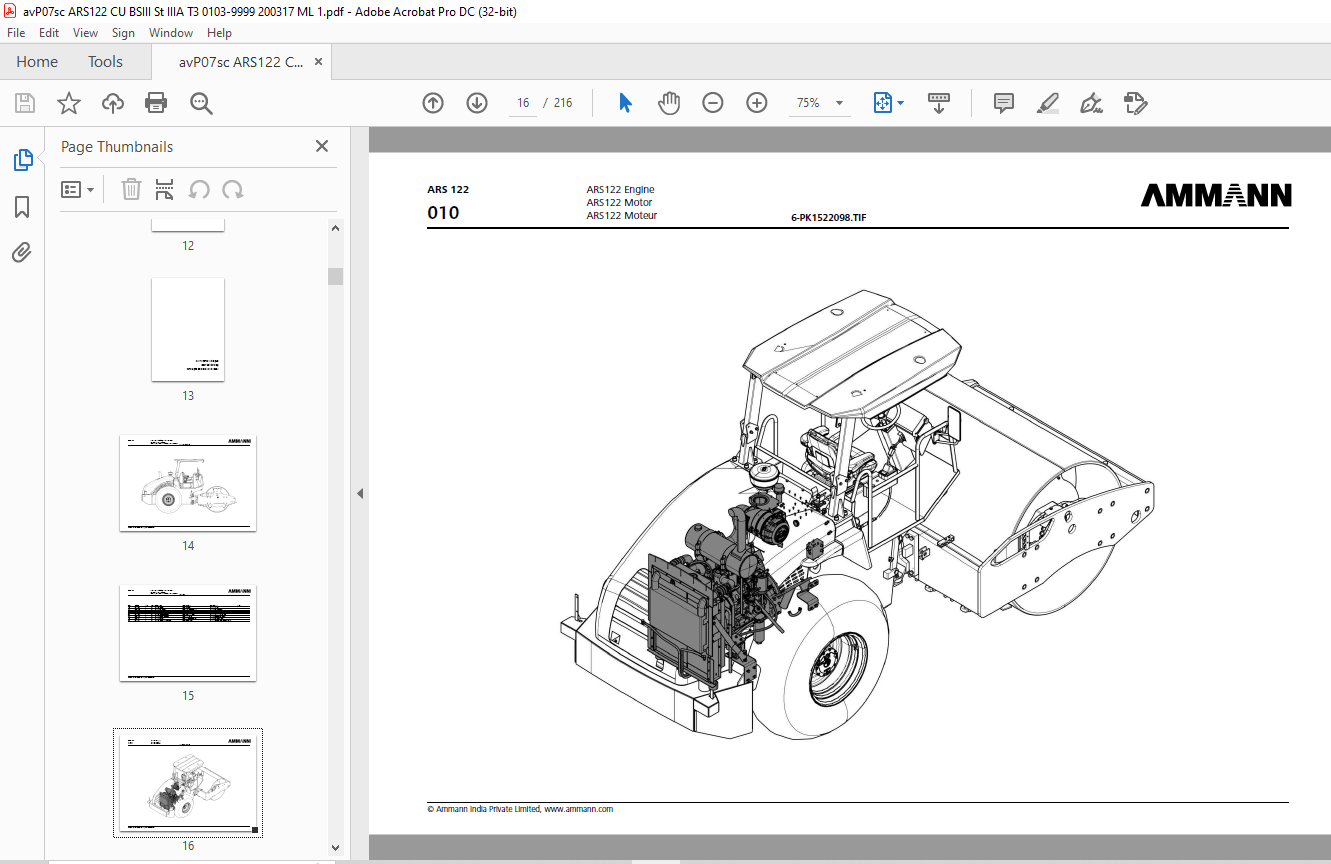Open the Sign menu
The height and width of the screenshot is (864, 1331).
click(123, 33)
